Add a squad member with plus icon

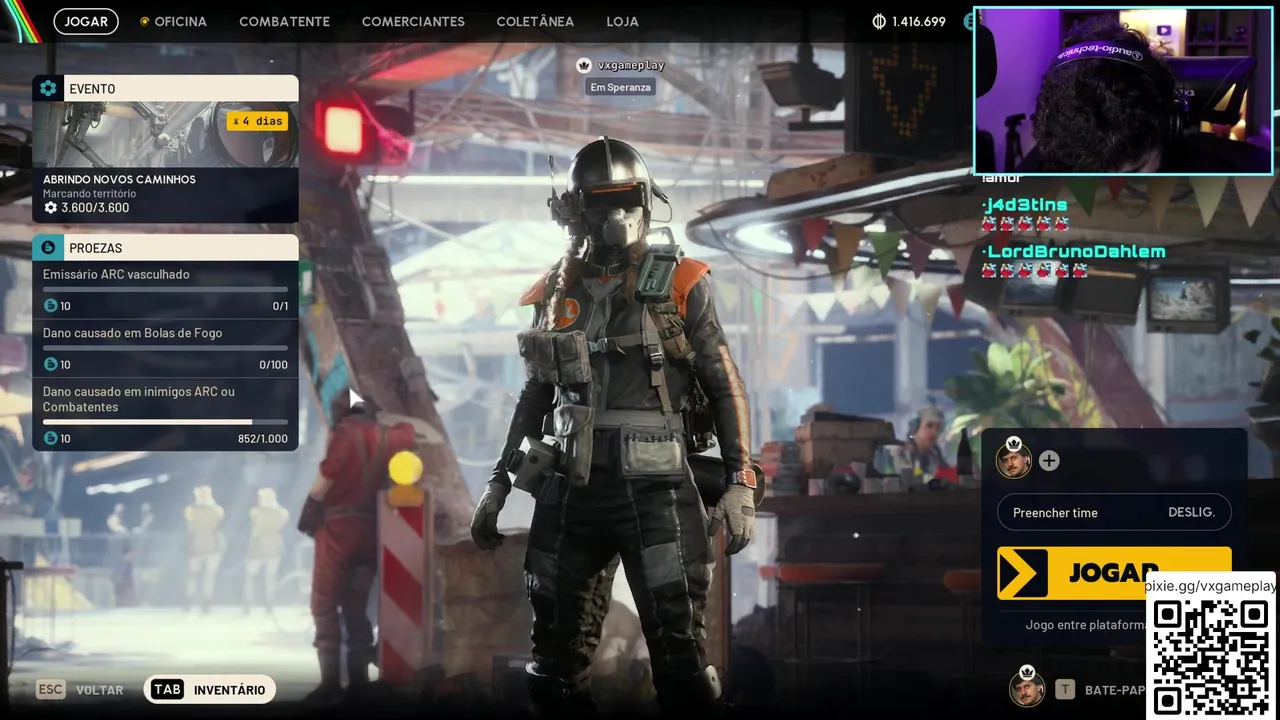click(x=1048, y=461)
